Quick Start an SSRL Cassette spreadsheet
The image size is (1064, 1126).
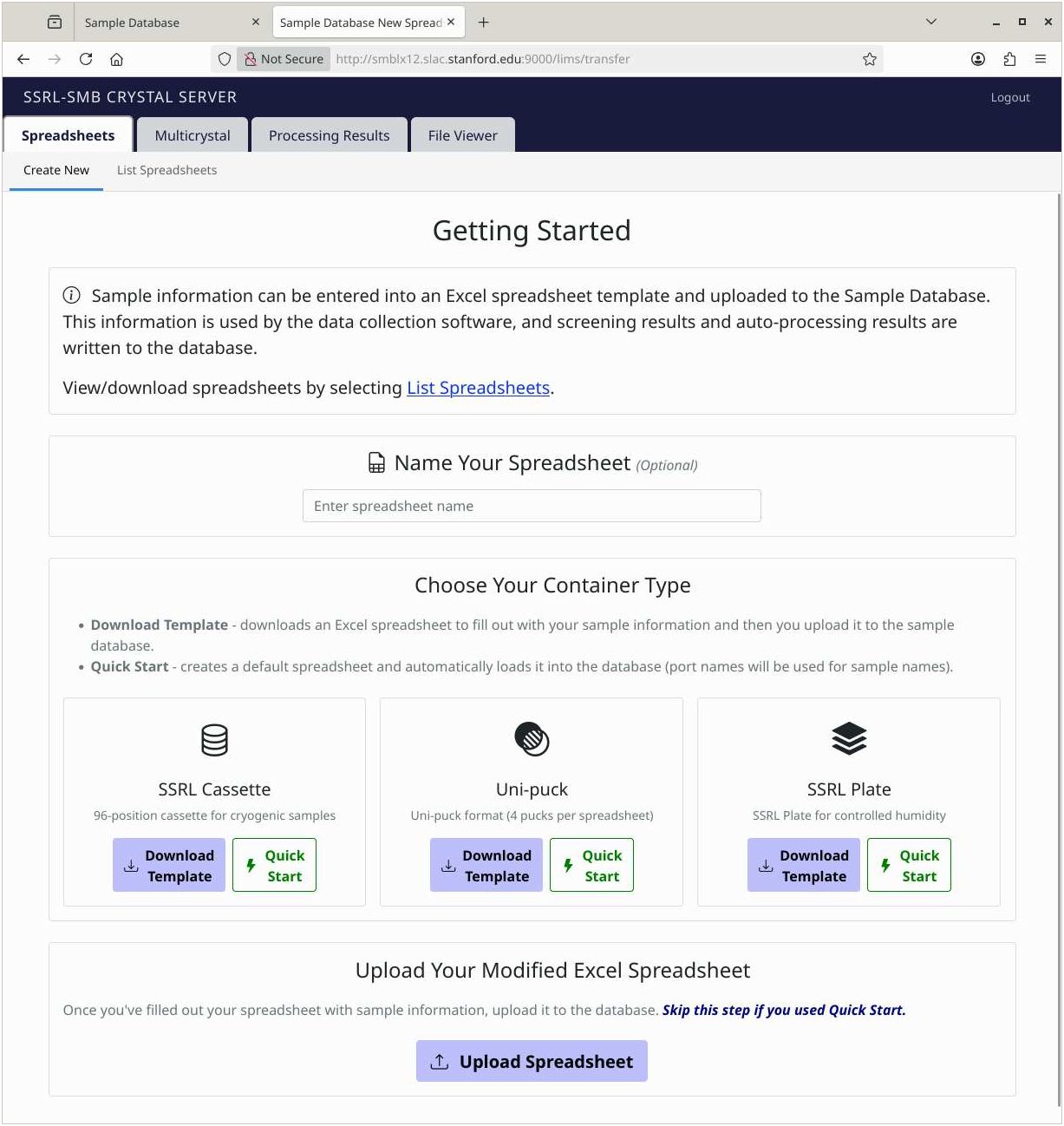pos(274,865)
